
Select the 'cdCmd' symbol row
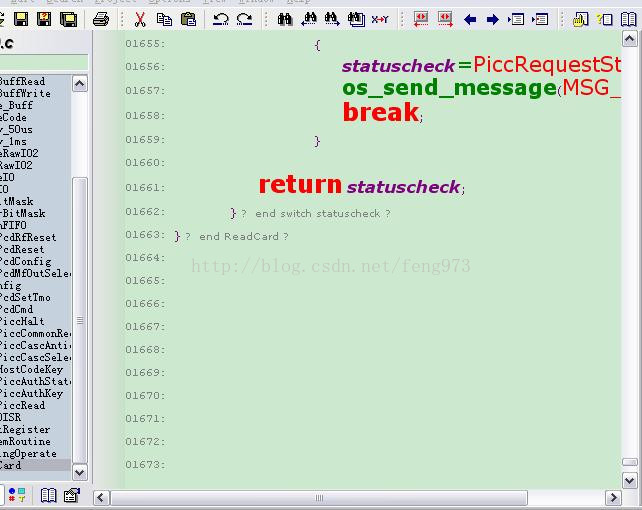pos(35,309)
